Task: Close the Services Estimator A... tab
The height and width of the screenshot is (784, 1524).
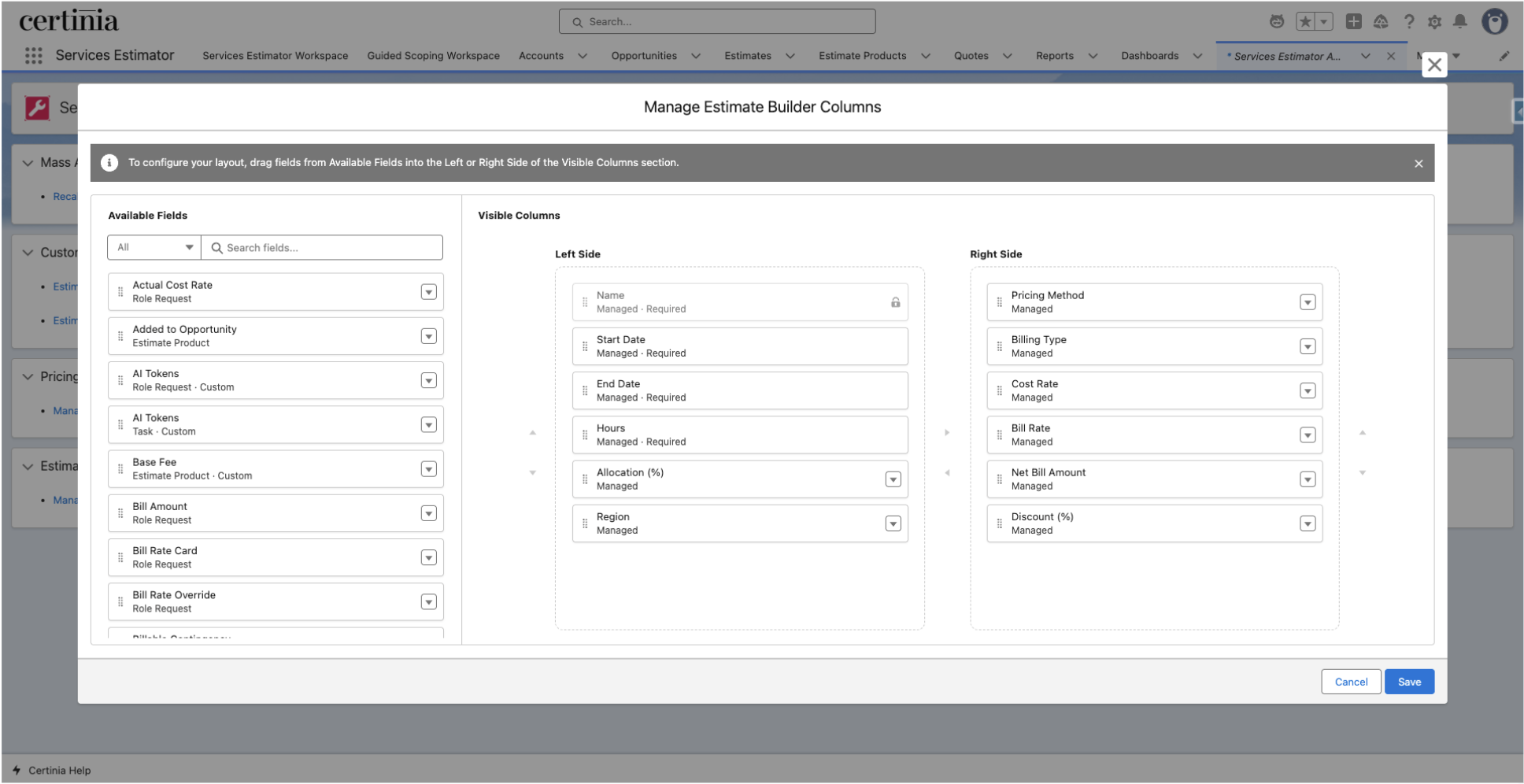Action: [1391, 56]
